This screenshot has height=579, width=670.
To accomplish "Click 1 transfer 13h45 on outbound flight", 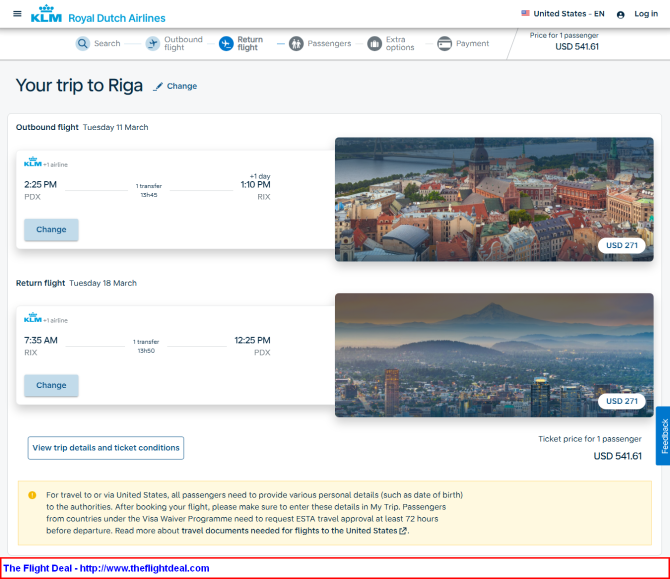I will point(149,190).
